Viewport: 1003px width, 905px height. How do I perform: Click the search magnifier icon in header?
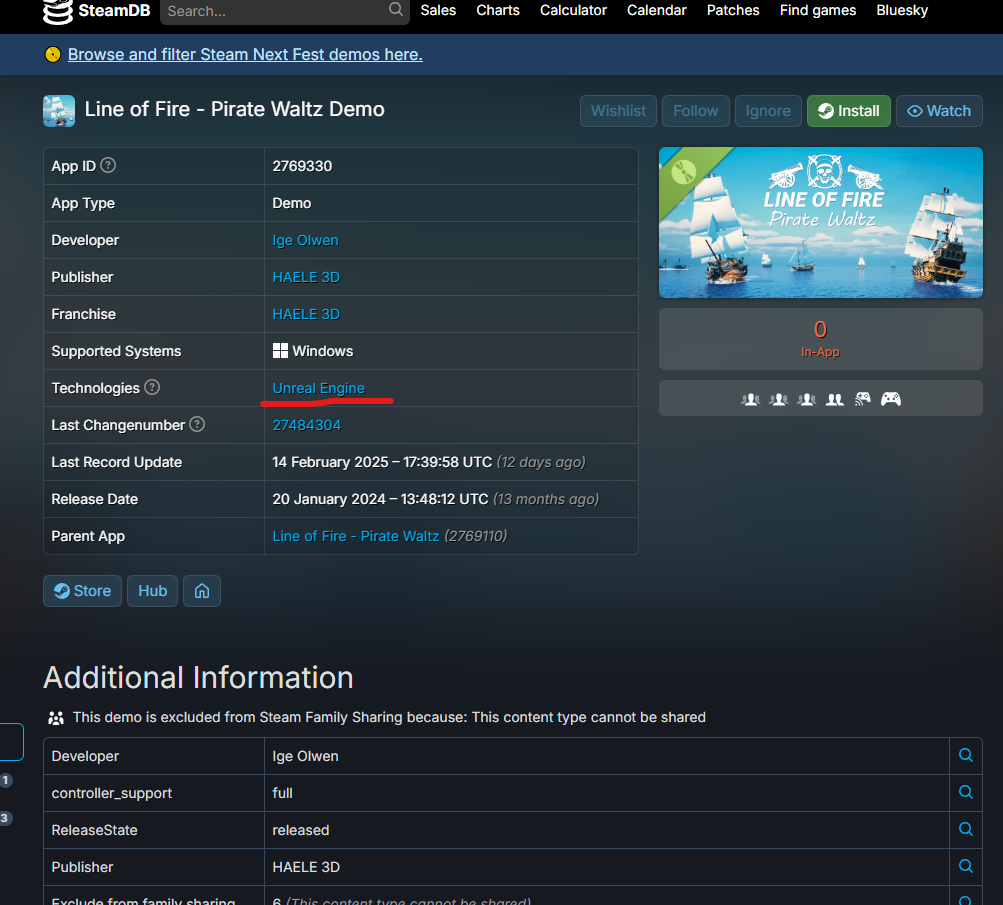tap(396, 10)
